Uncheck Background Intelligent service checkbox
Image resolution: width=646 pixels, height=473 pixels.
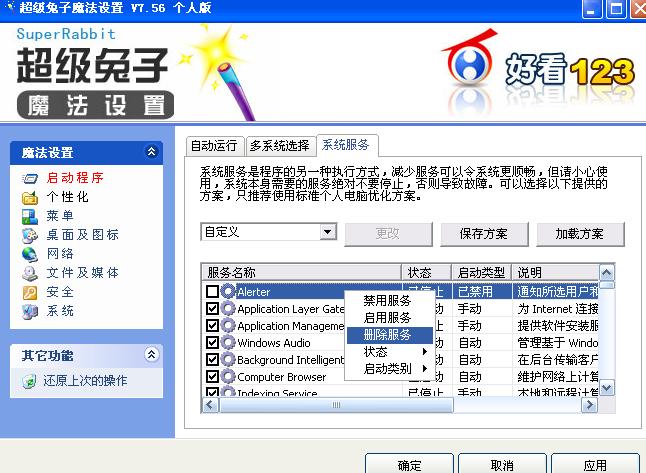tap(212, 359)
